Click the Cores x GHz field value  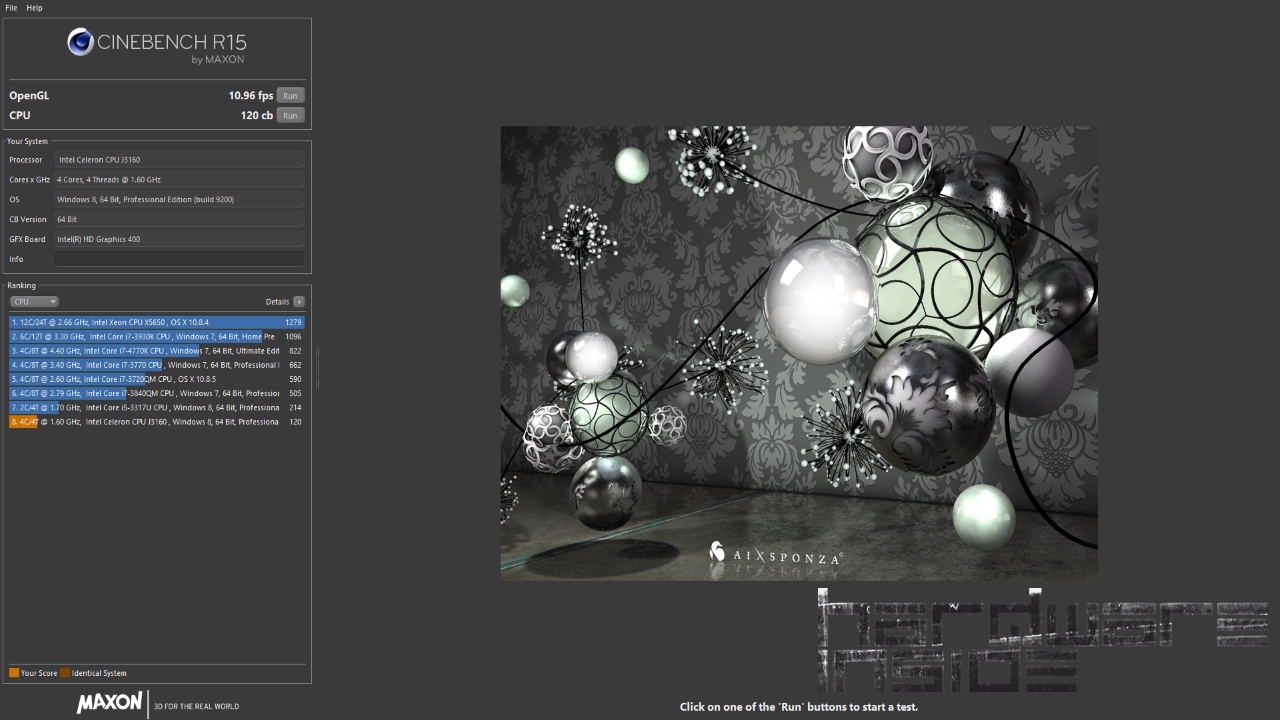pyautogui.click(x=179, y=180)
